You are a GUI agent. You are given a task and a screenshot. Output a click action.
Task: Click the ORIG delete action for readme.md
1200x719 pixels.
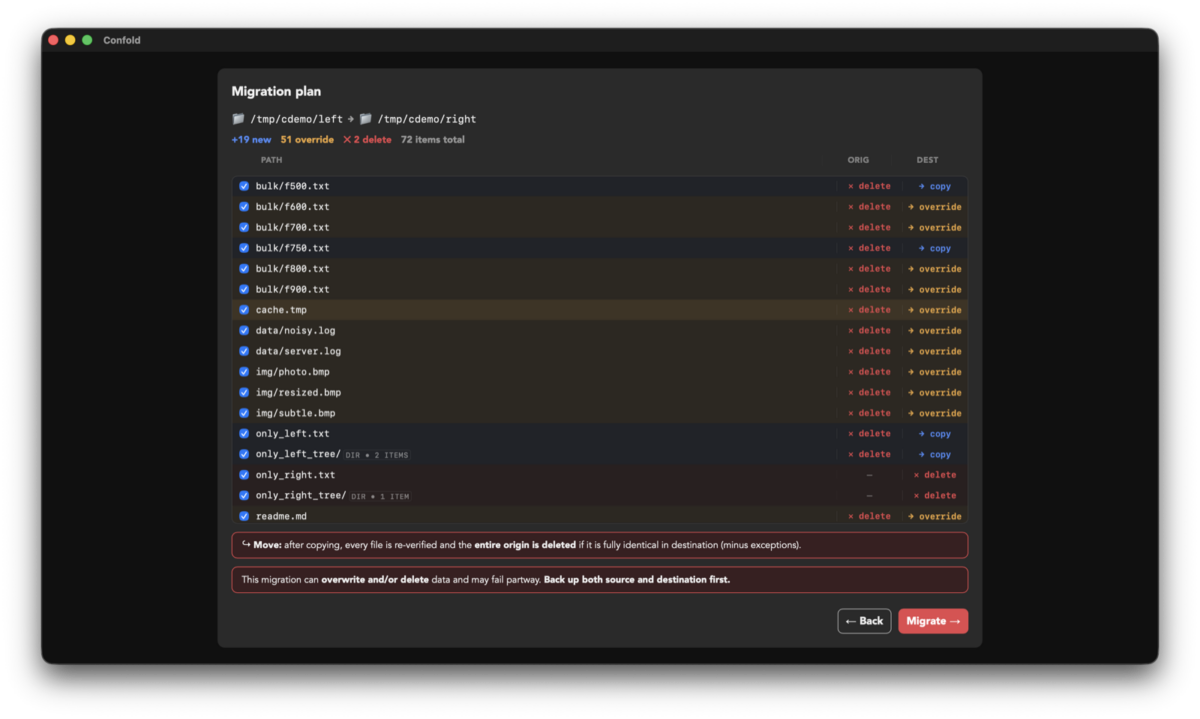point(869,517)
